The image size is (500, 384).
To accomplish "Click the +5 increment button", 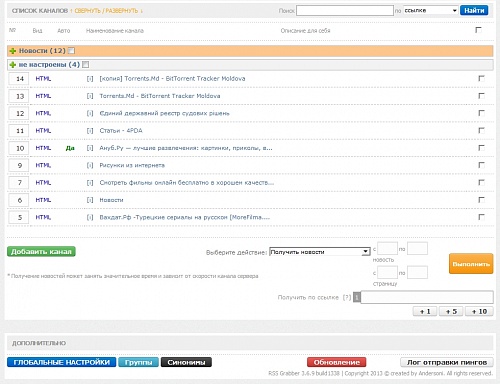I will [x=451, y=311].
